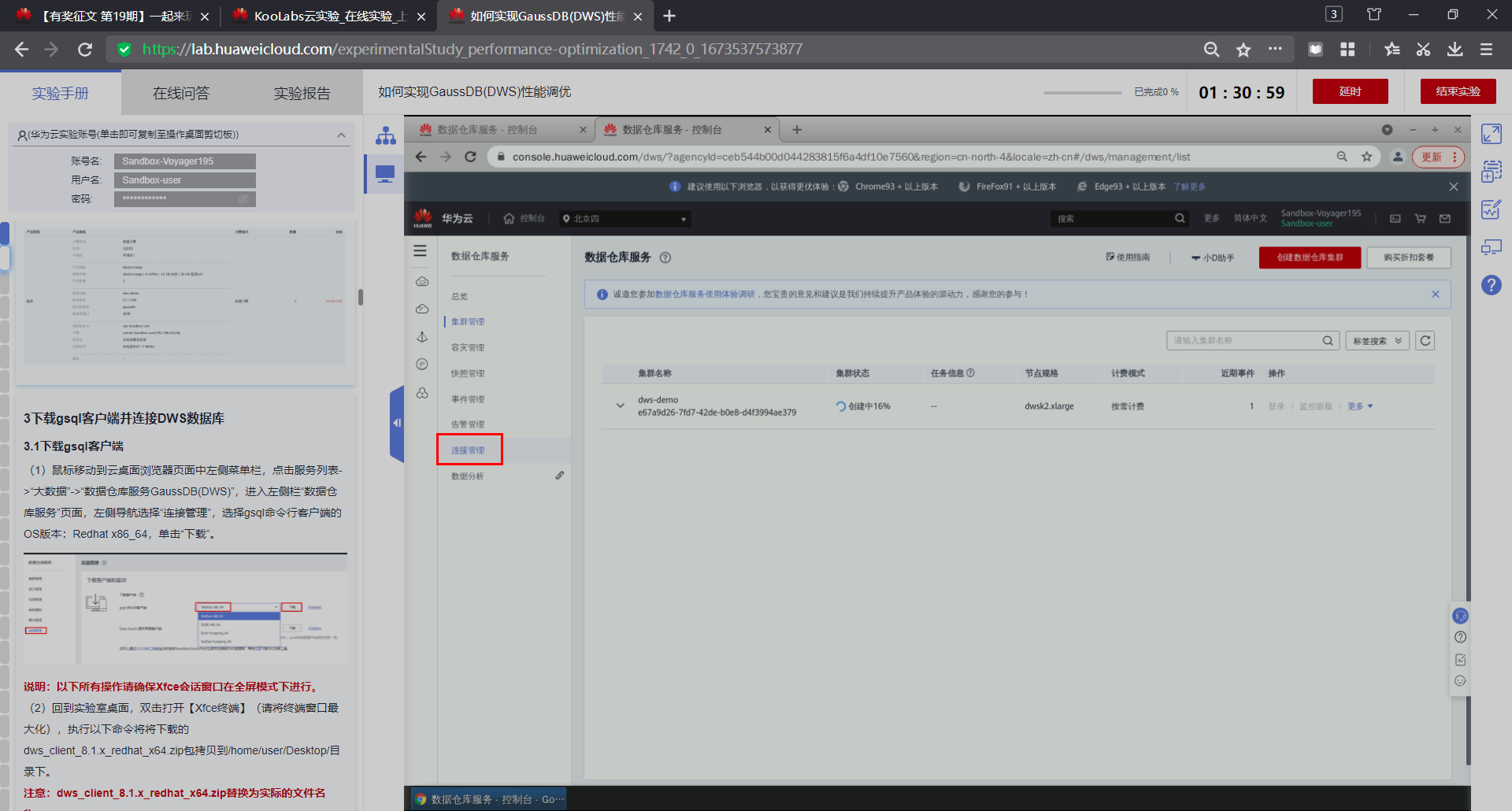The height and width of the screenshot is (811, 1512).
Task: Collapse the Huawei Cloud lab account panel
Action: click(x=341, y=135)
